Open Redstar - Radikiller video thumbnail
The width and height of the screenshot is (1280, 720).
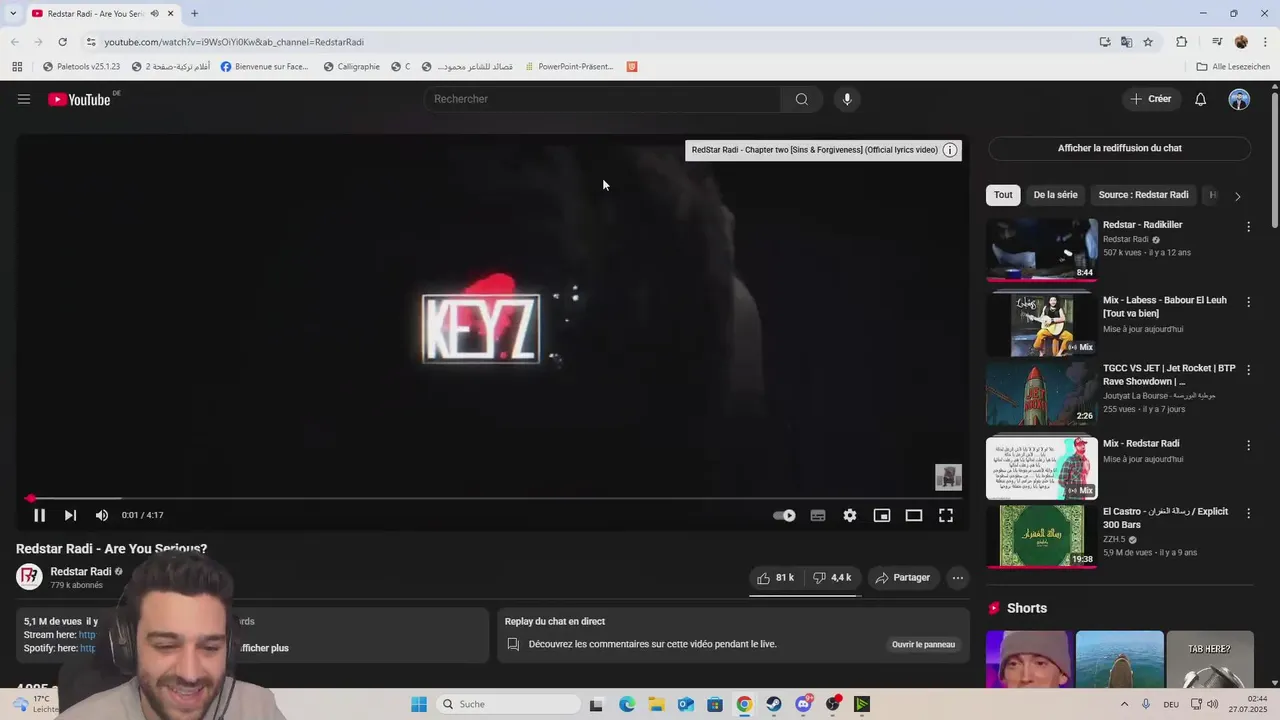tap(1041, 249)
